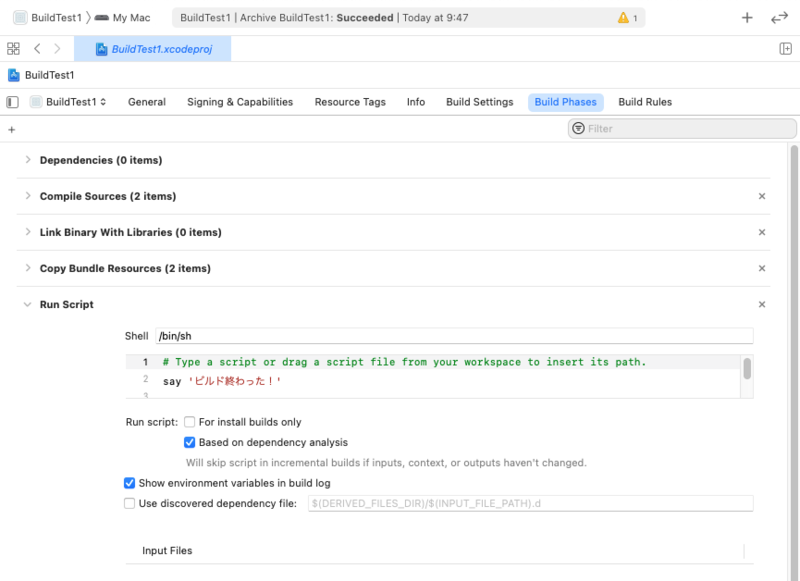The width and height of the screenshot is (800, 581).
Task: Click the add editor split icon
Action: 785,49
